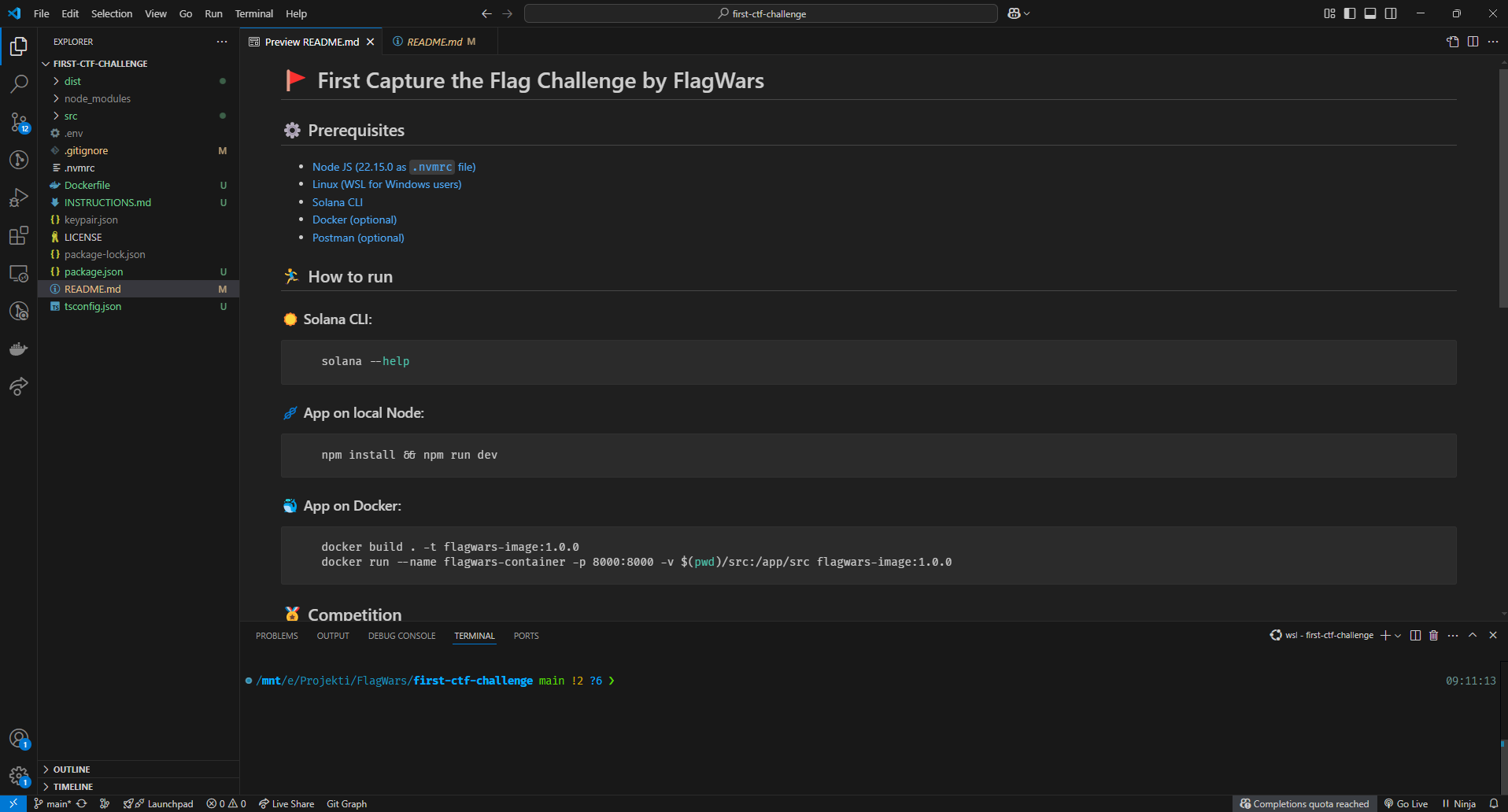Image resolution: width=1508 pixels, height=812 pixels.
Task: Expand the TIMELINE section
Action: [139, 787]
